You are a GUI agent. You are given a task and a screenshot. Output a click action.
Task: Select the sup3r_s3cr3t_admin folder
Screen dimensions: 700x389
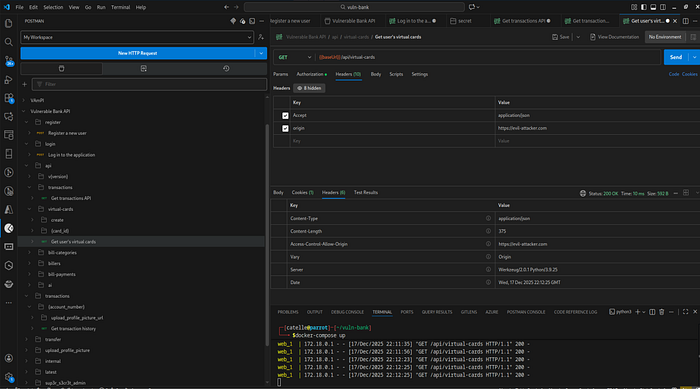(65, 383)
